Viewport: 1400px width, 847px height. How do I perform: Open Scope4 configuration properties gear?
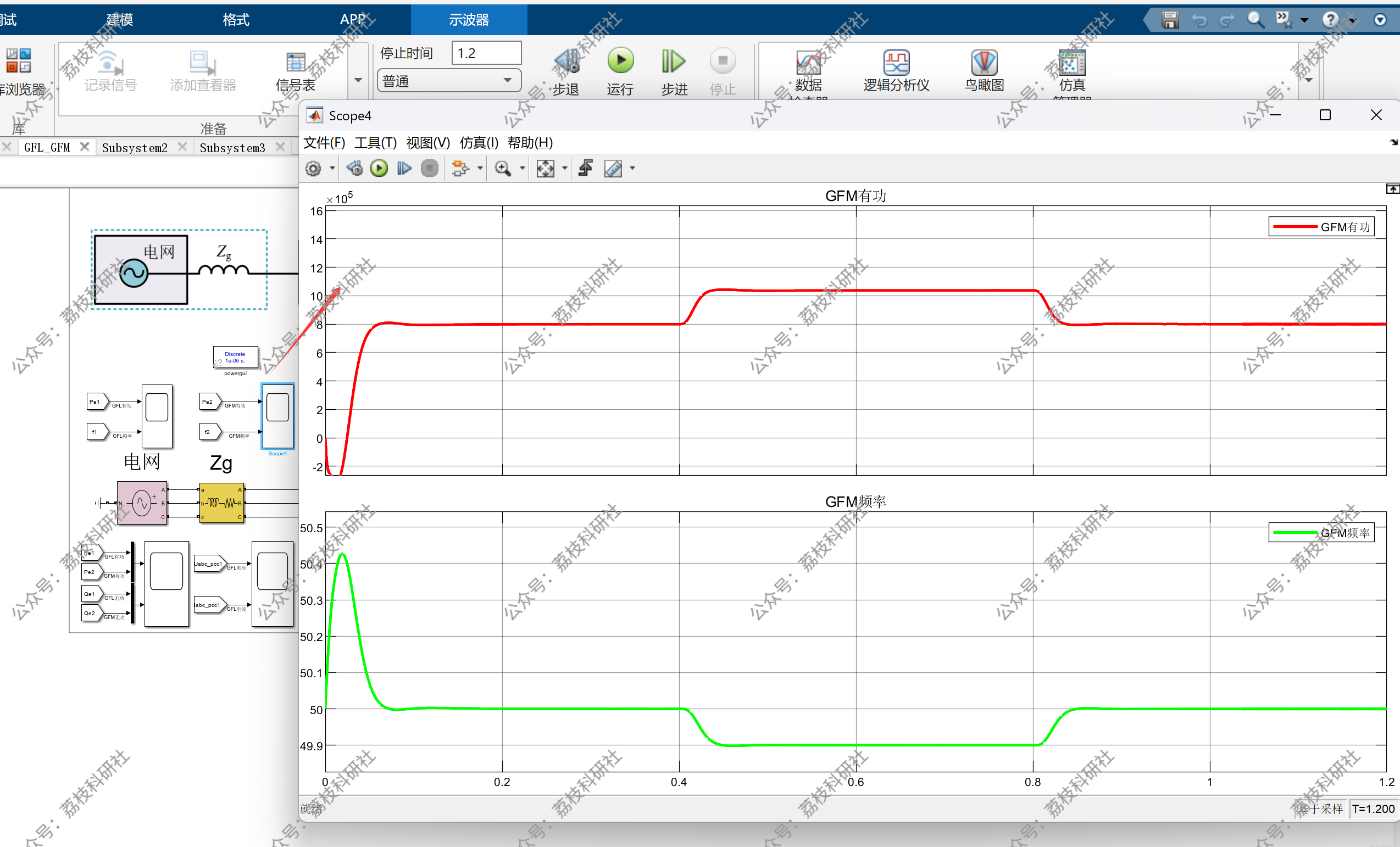pos(313,168)
